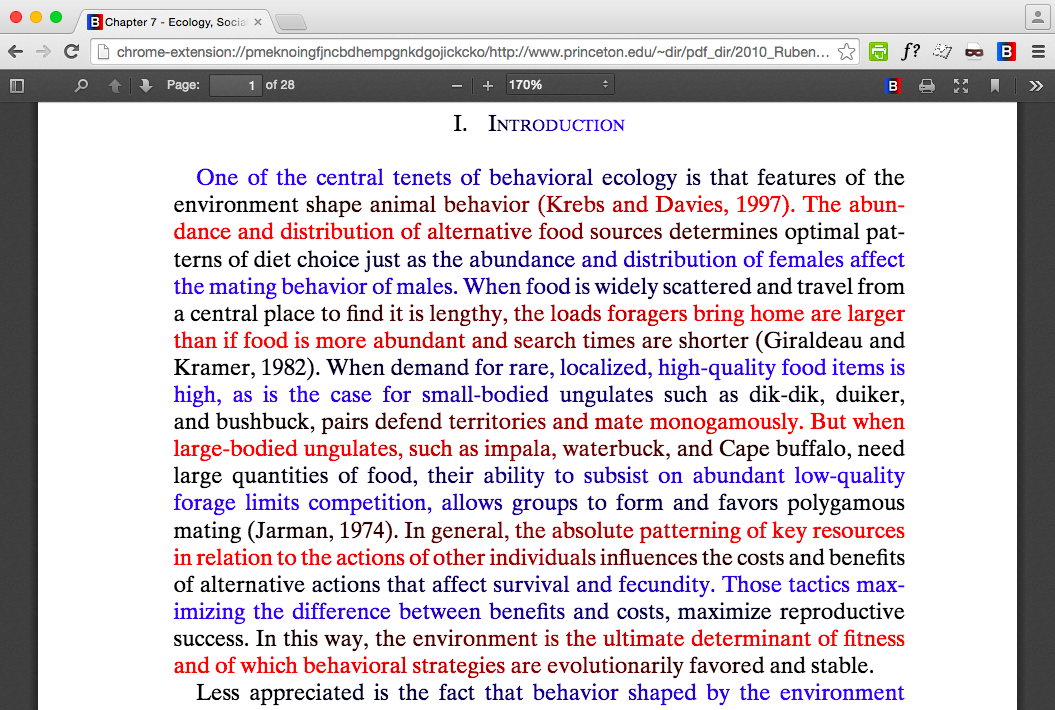
Task: Click the words 'Giraldeau and' in the text
Action: tap(834, 340)
